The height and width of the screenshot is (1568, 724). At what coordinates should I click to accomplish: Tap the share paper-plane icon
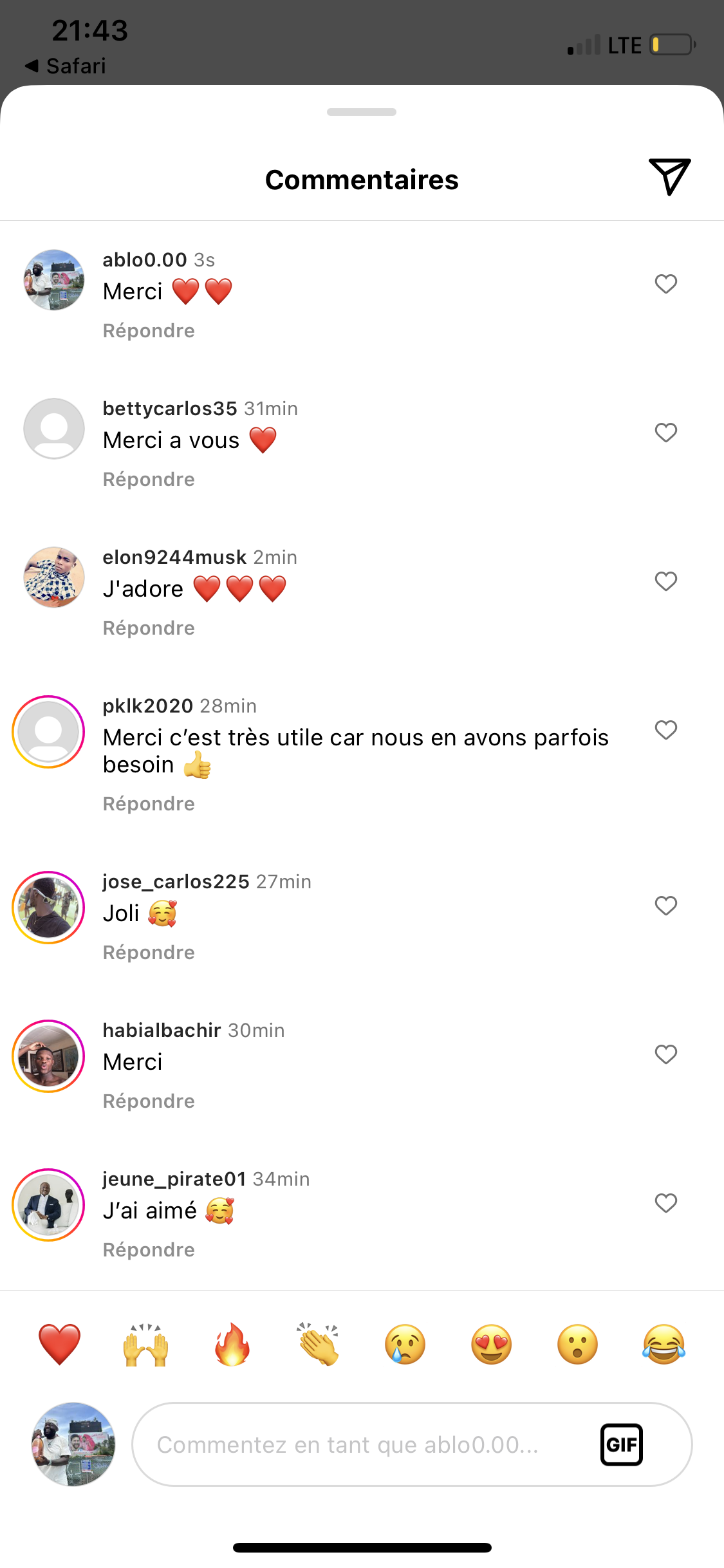click(669, 176)
